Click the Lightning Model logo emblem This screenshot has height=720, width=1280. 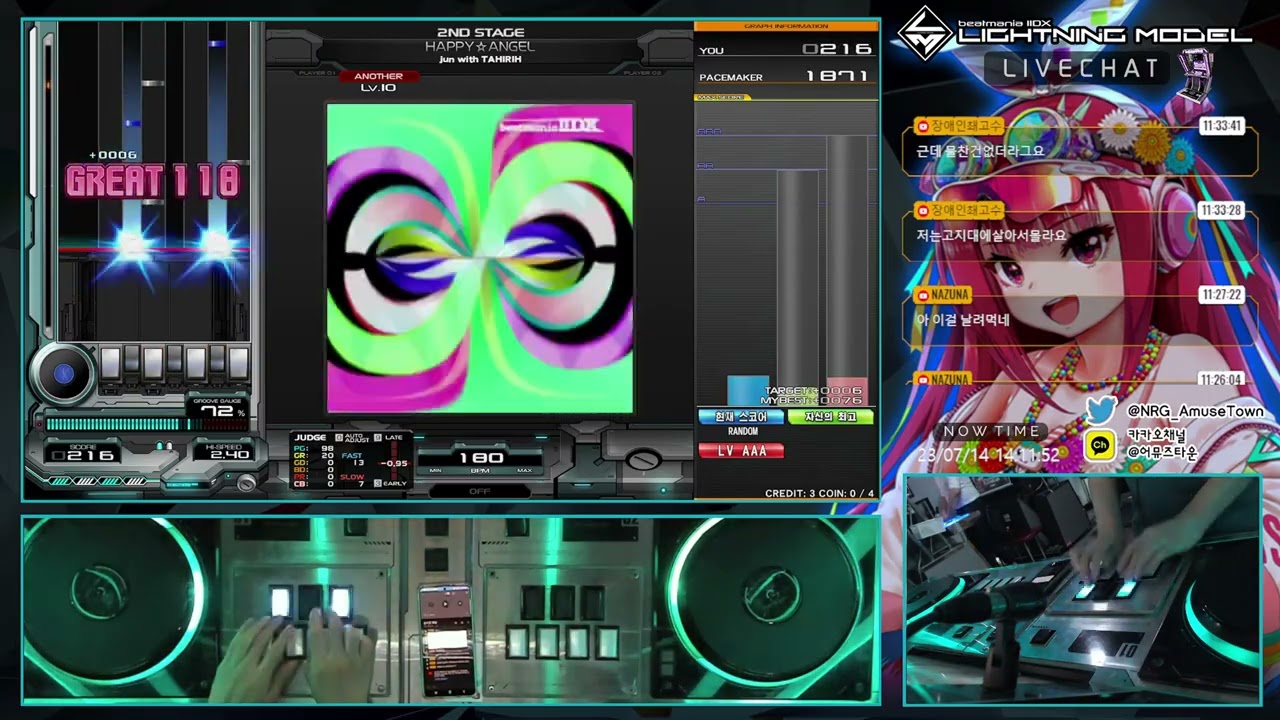coord(925,35)
